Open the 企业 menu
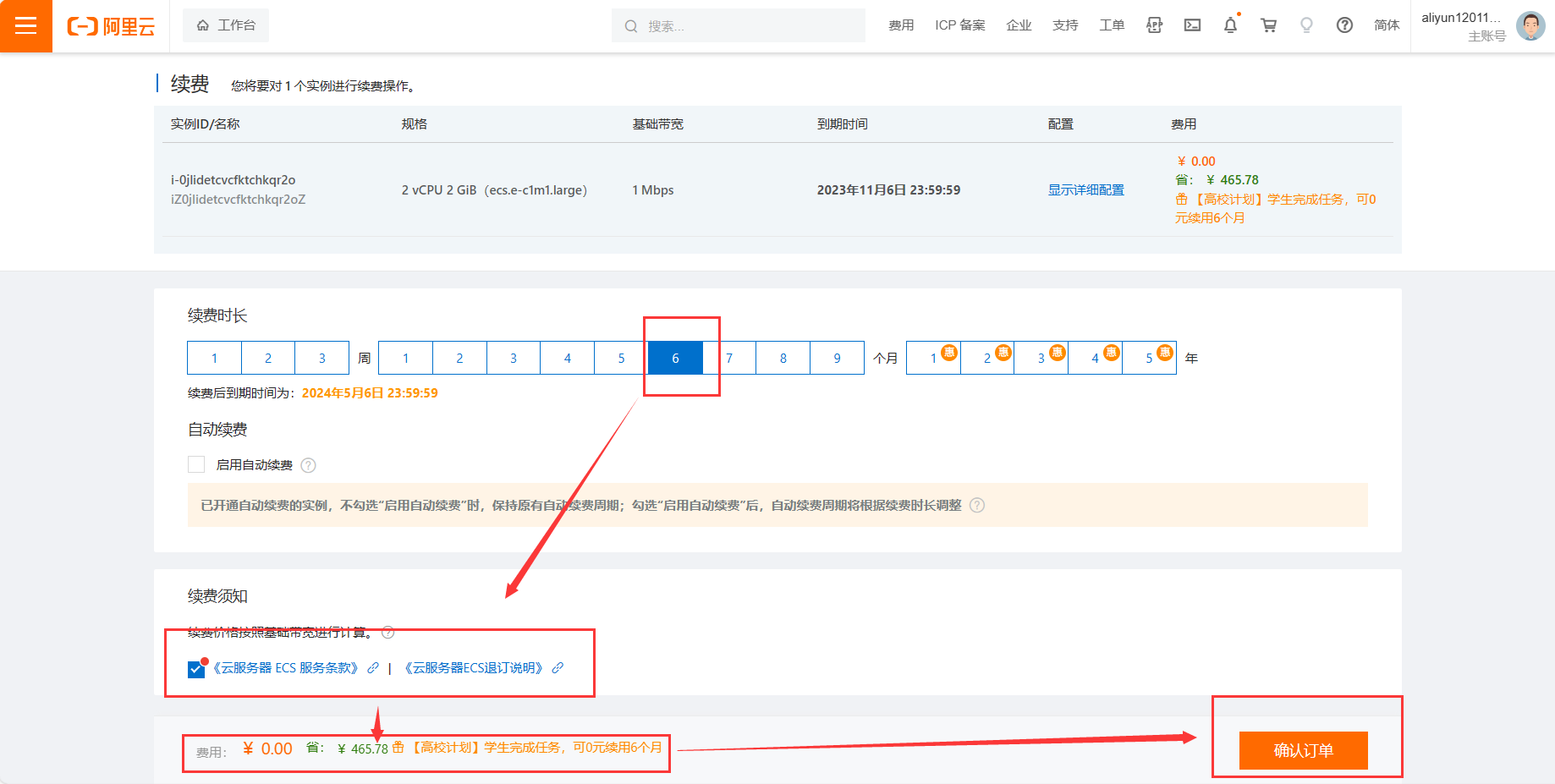Viewport: 1555px width, 784px height. pyautogui.click(x=1019, y=25)
